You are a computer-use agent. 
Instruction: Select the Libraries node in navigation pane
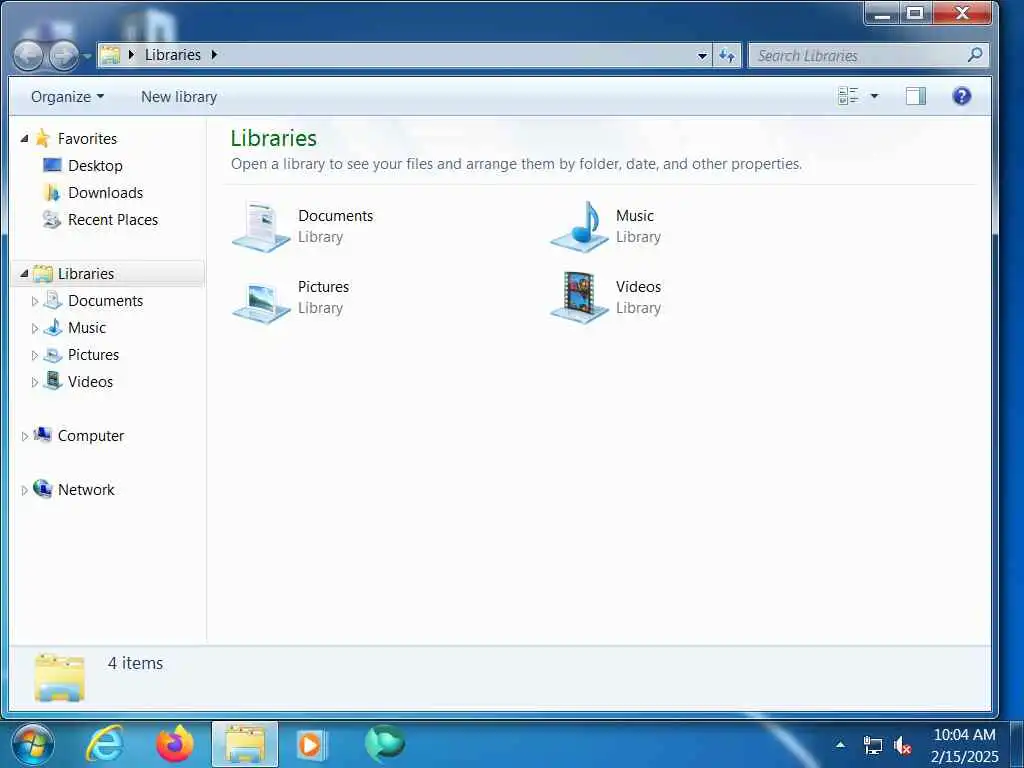pyautogui.click(x=108, y=274)
